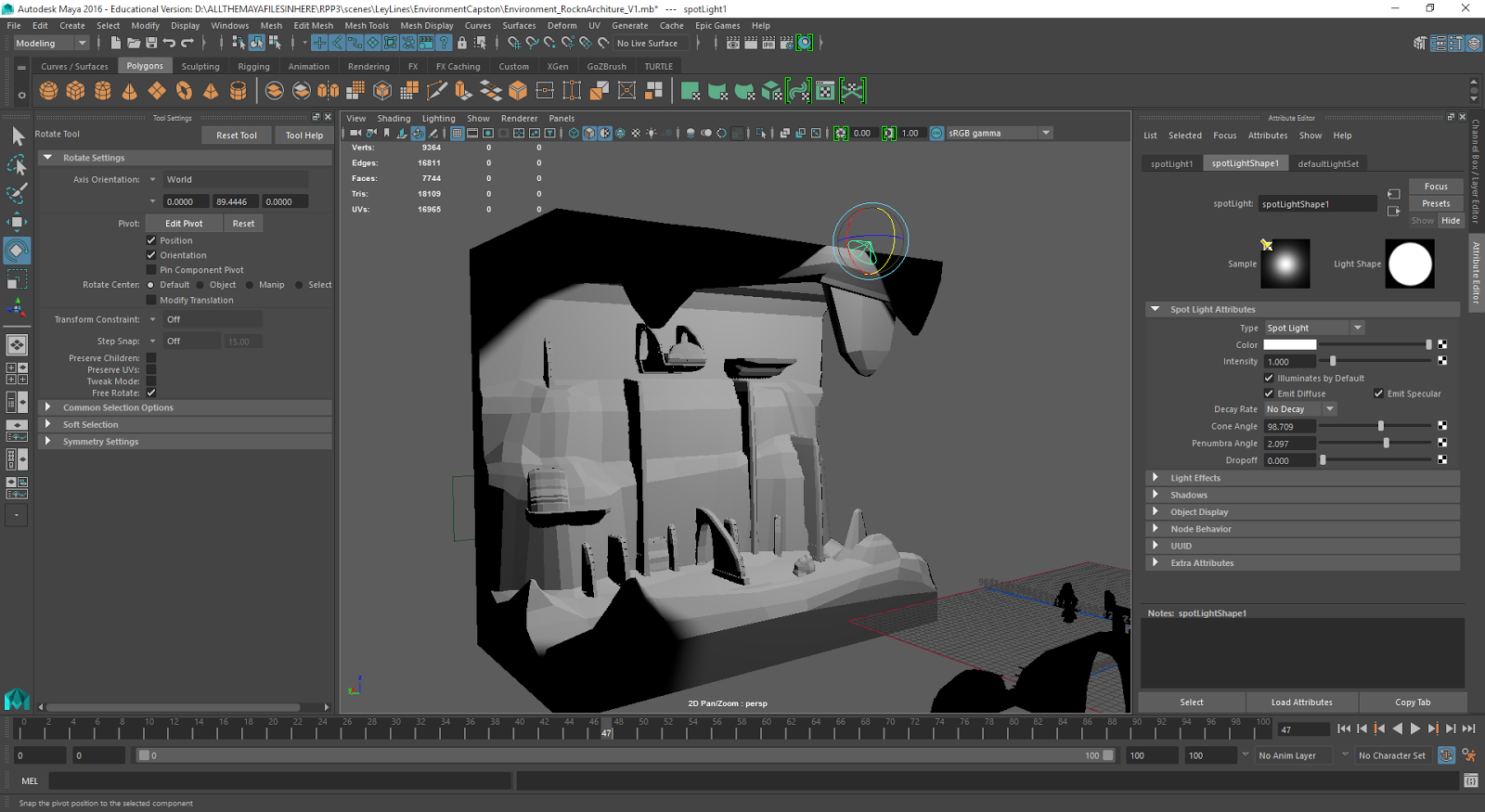This screenshot has height=812, width=1485.
Task: Open the Decay Rate dropdown
Action: [1299, 409]
